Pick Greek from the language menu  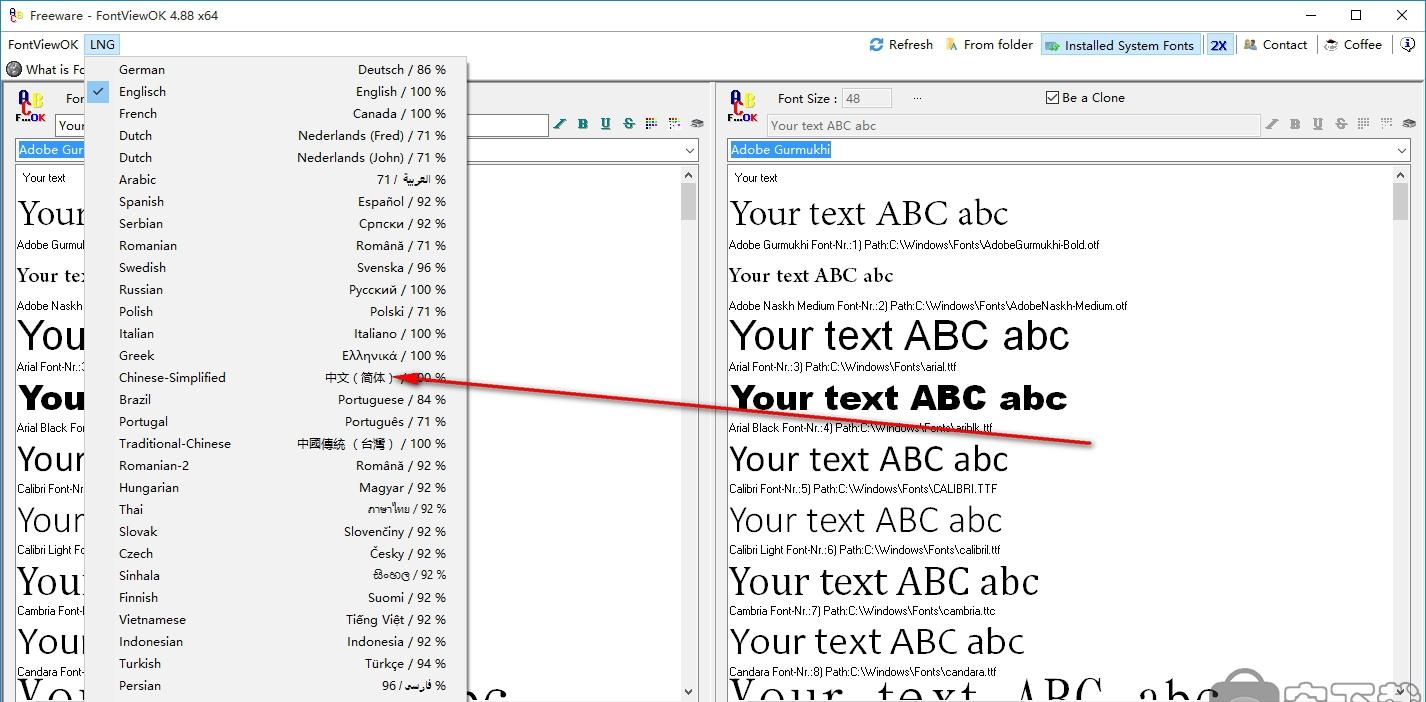(276, 356)
